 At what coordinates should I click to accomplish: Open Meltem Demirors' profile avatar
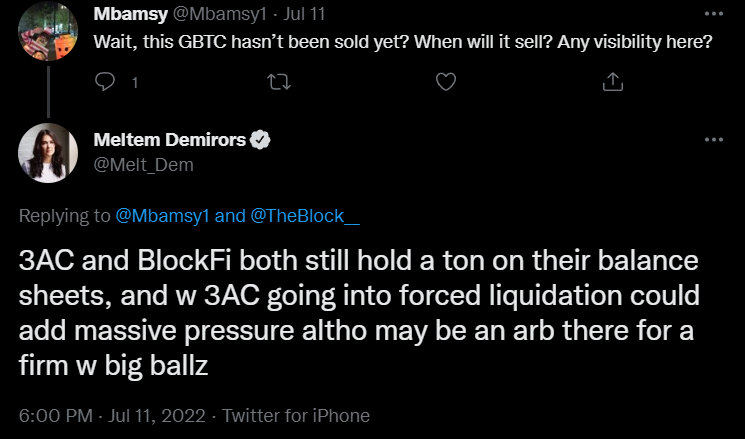coord(49,153)
